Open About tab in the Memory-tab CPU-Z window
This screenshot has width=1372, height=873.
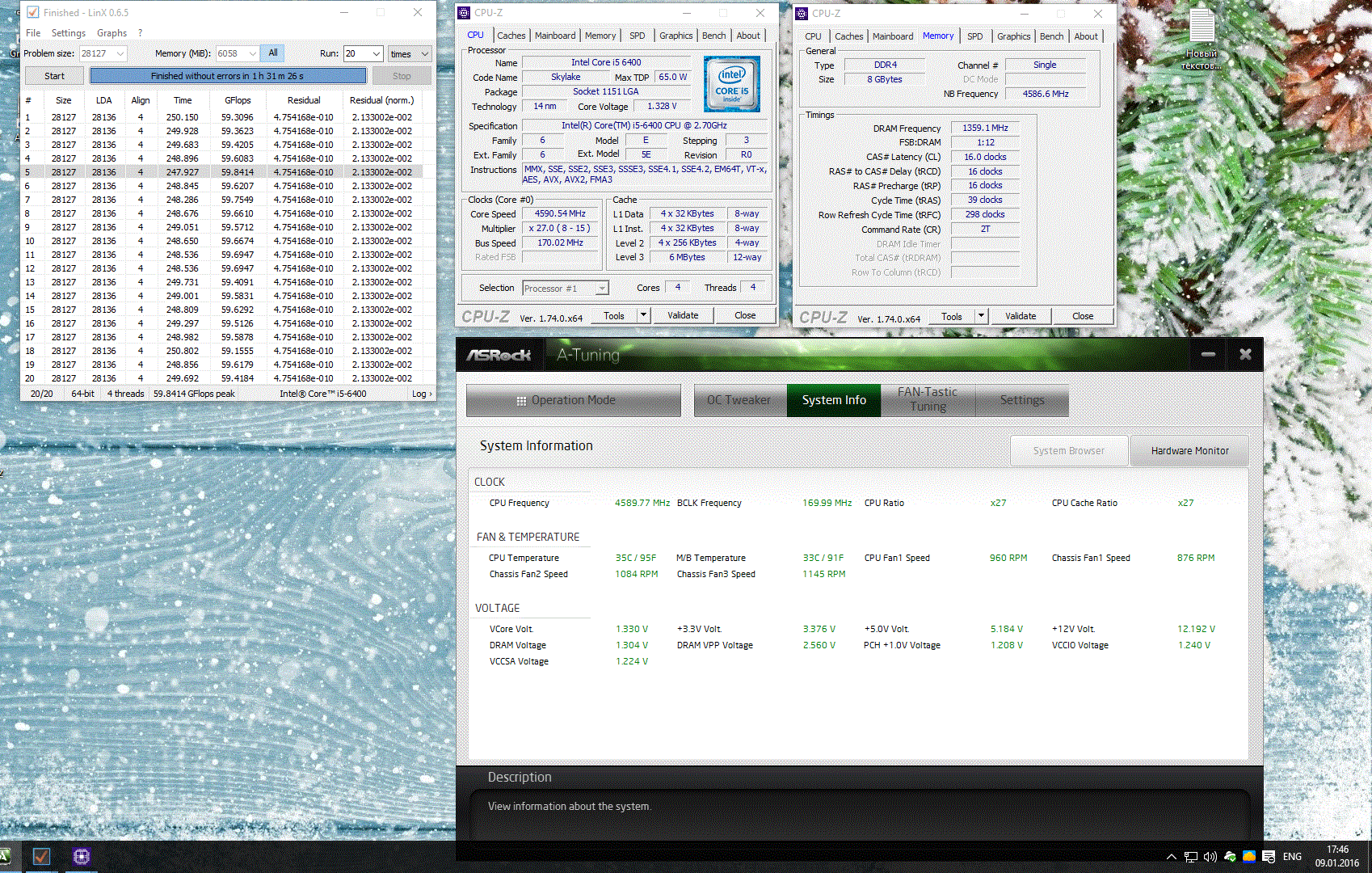point(1086,36)
